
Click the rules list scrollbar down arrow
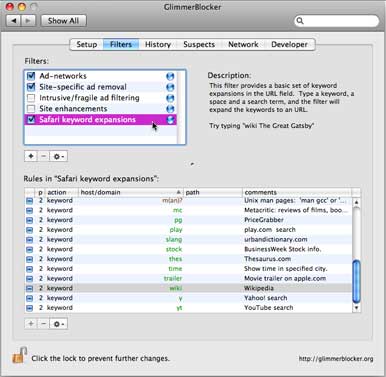click(x=356, y=308)
